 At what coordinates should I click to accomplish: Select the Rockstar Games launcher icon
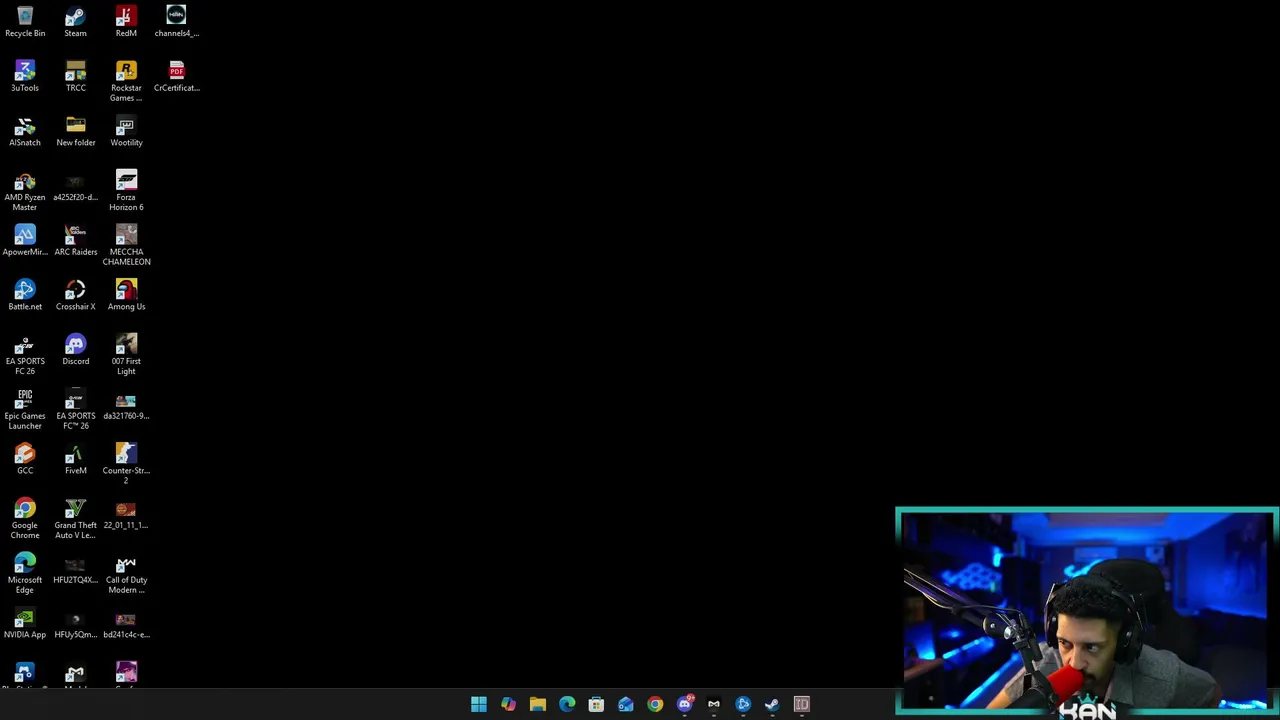click(126, 81)
